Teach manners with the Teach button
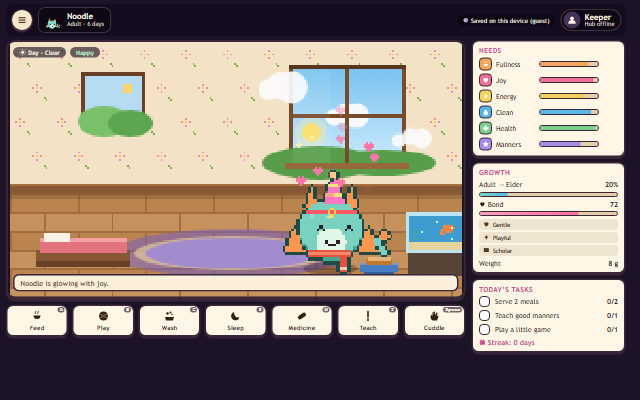640x400 pixels. coord(368,320)
